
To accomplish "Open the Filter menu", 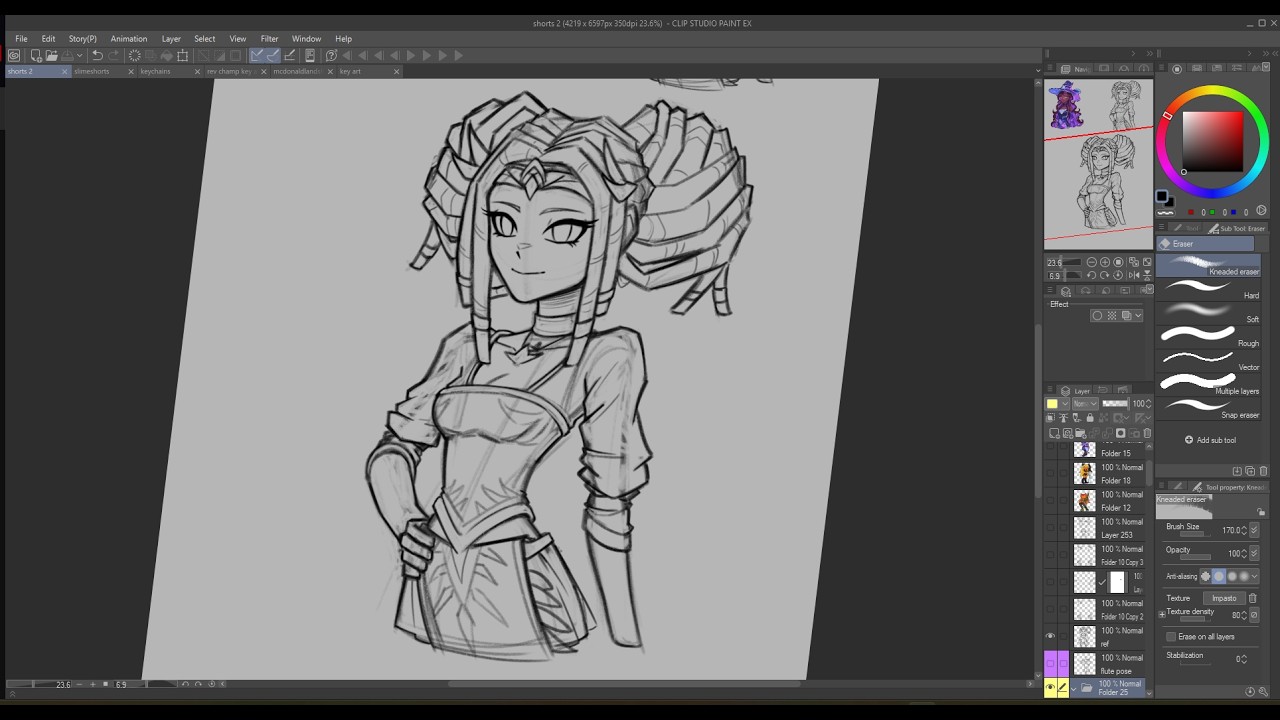I will point(269,39).
